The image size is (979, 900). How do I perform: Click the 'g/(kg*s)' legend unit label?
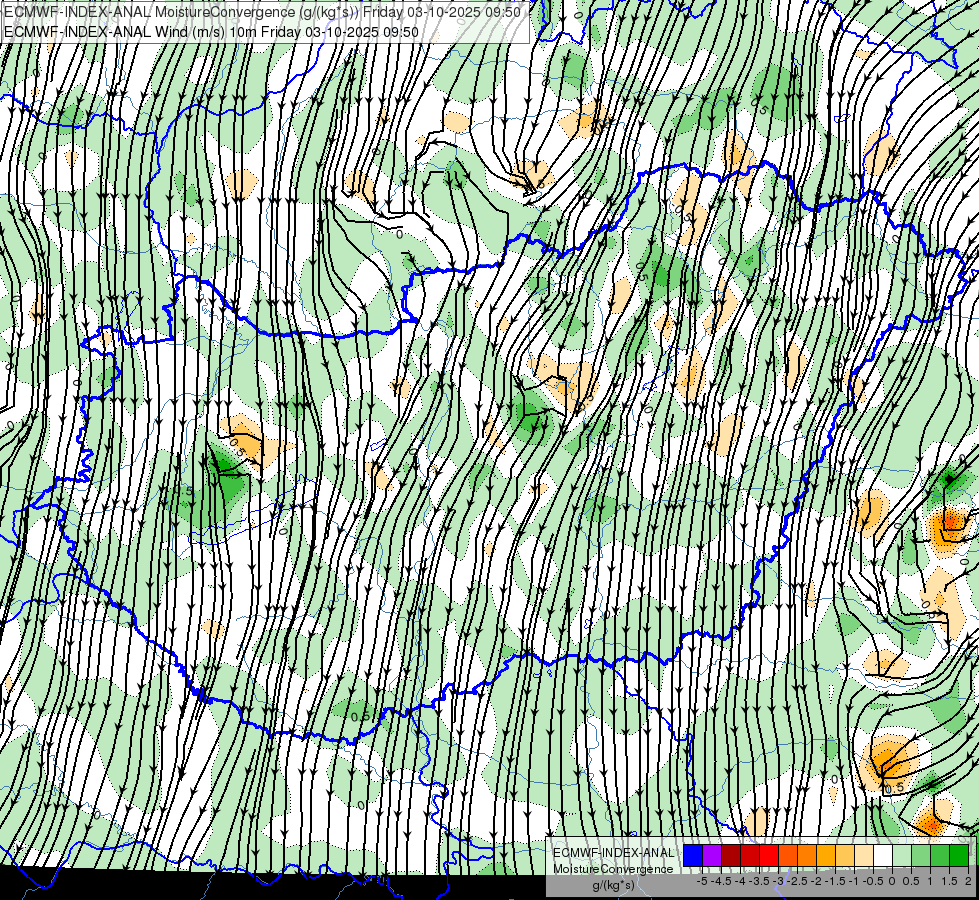pos(613,886)
